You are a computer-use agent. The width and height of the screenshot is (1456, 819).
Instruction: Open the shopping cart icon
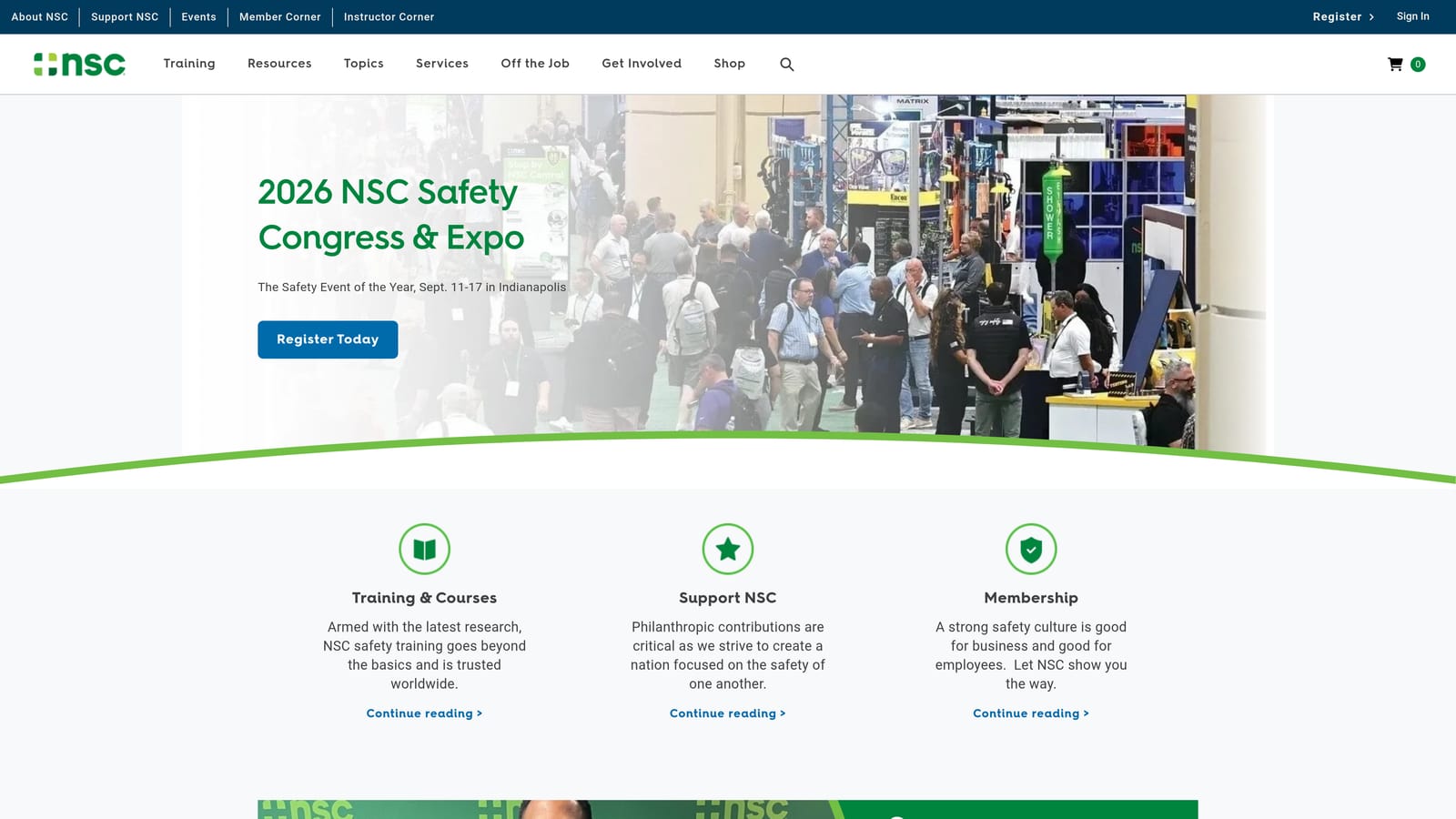click(x=1395, y=64)
